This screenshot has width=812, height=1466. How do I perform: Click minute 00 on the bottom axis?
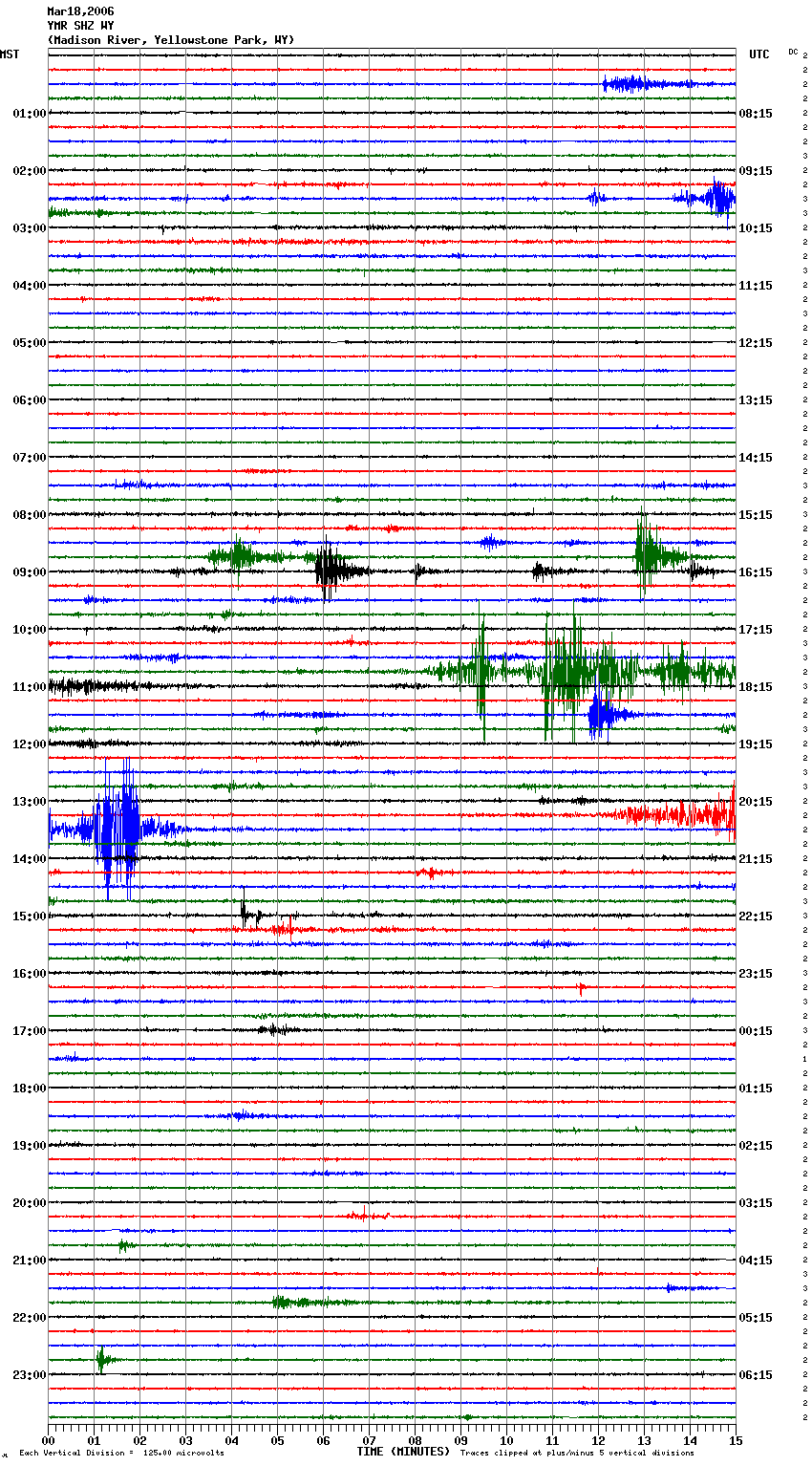tap(49, 1440)
